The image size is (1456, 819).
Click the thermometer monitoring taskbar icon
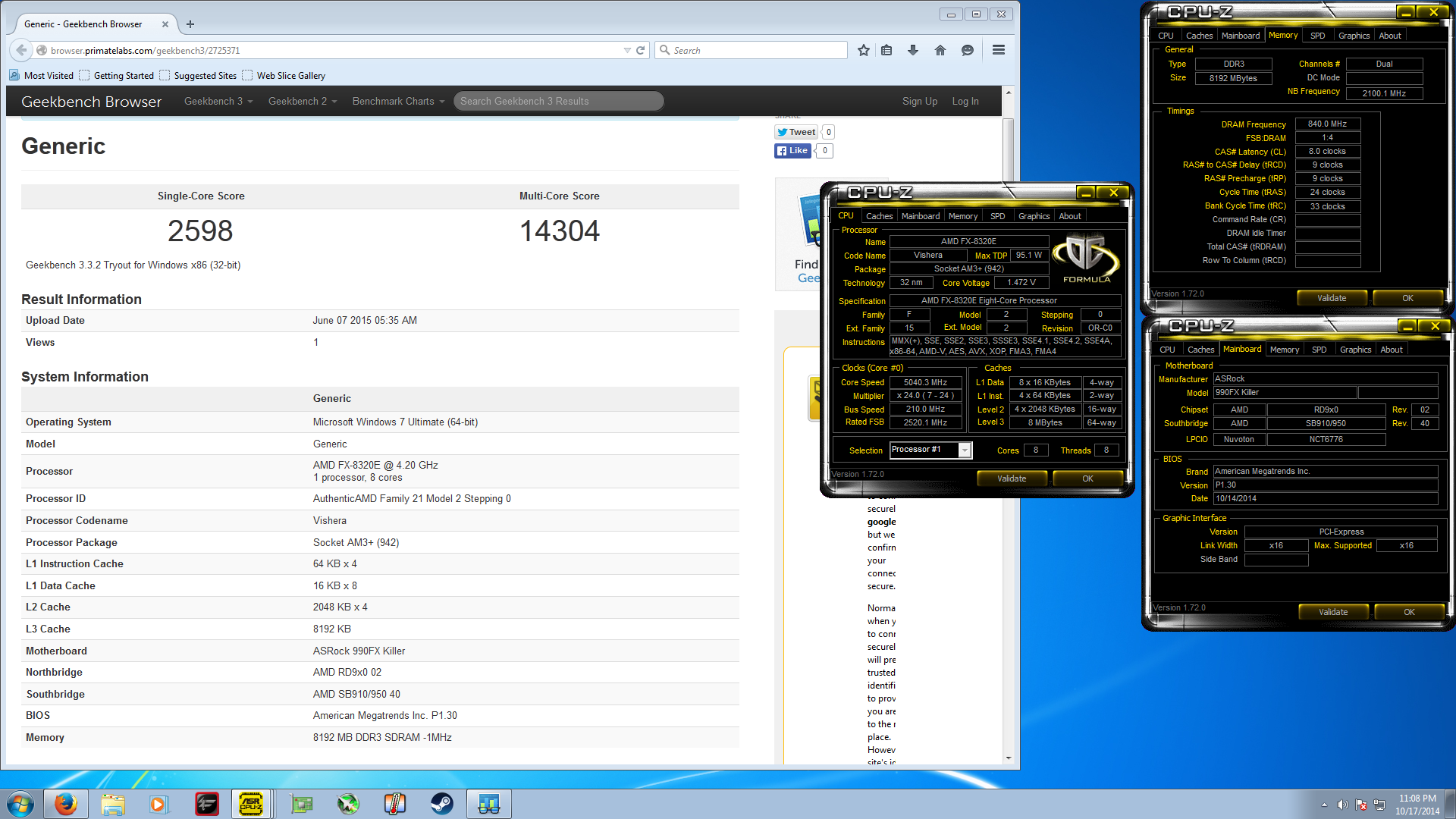click(395, 804)
